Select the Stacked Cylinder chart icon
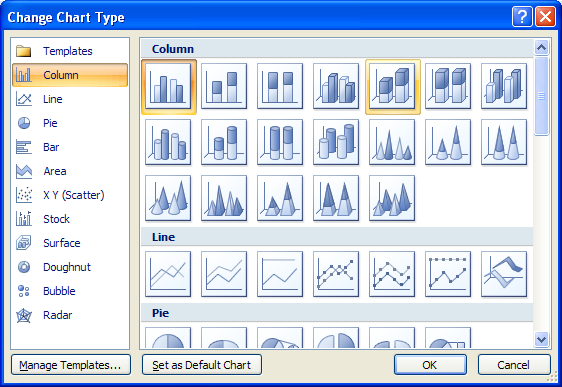The height and width of the screenshot is (387, 562). coord(224,142)
